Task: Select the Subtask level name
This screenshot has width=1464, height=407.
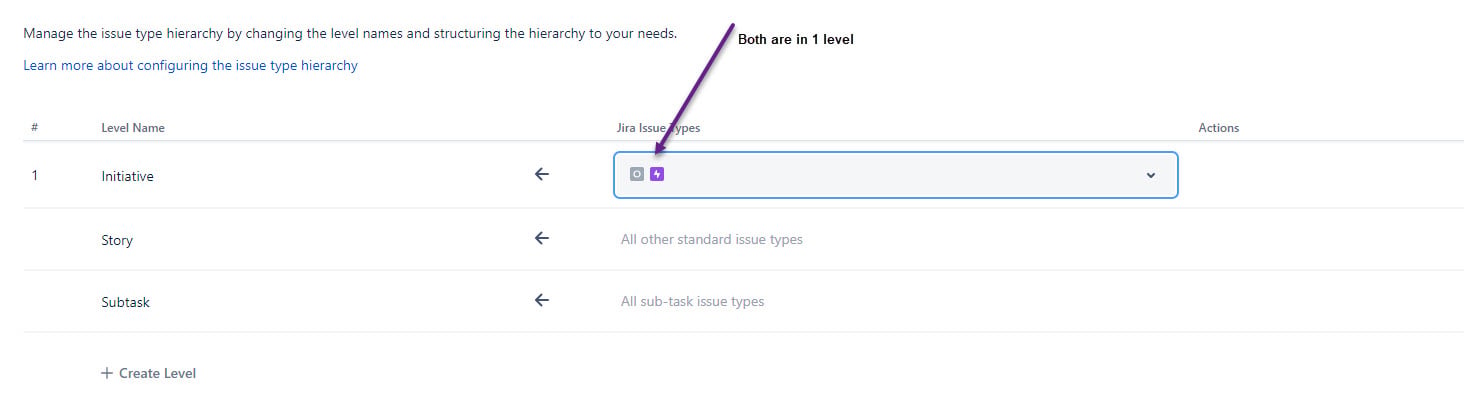Action: pos(125,302)
